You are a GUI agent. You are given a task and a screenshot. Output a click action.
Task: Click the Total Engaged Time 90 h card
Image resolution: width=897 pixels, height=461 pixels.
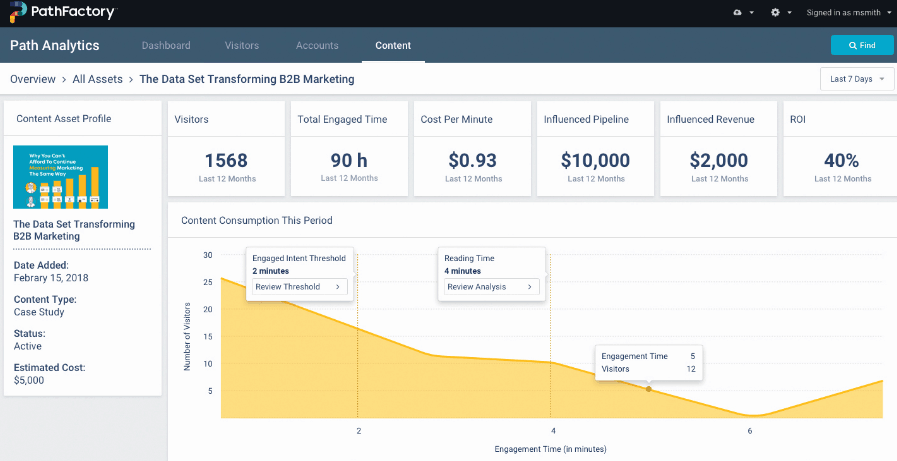(349, 149)
